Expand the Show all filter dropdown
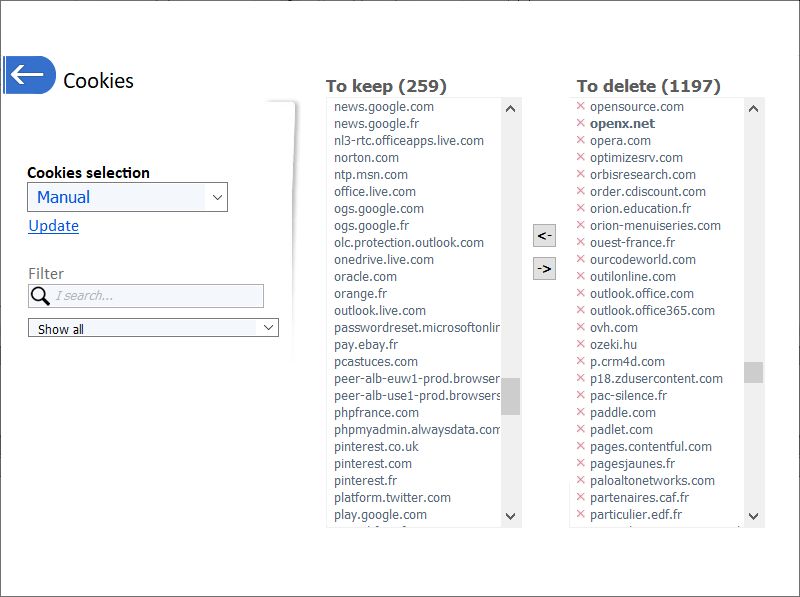The height and width of the screenshot is (597, 800). (x=153, y=328)
